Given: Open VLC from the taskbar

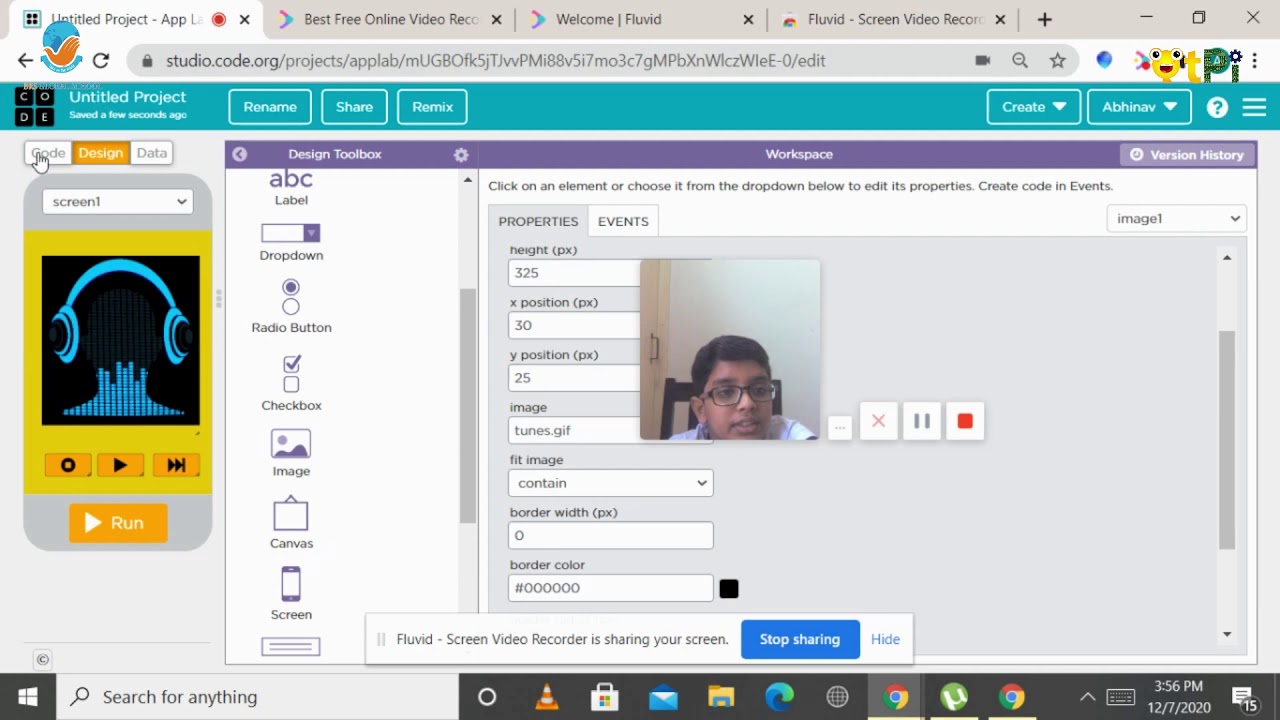Looking at the screenshot, I should [x=547, y=697].
